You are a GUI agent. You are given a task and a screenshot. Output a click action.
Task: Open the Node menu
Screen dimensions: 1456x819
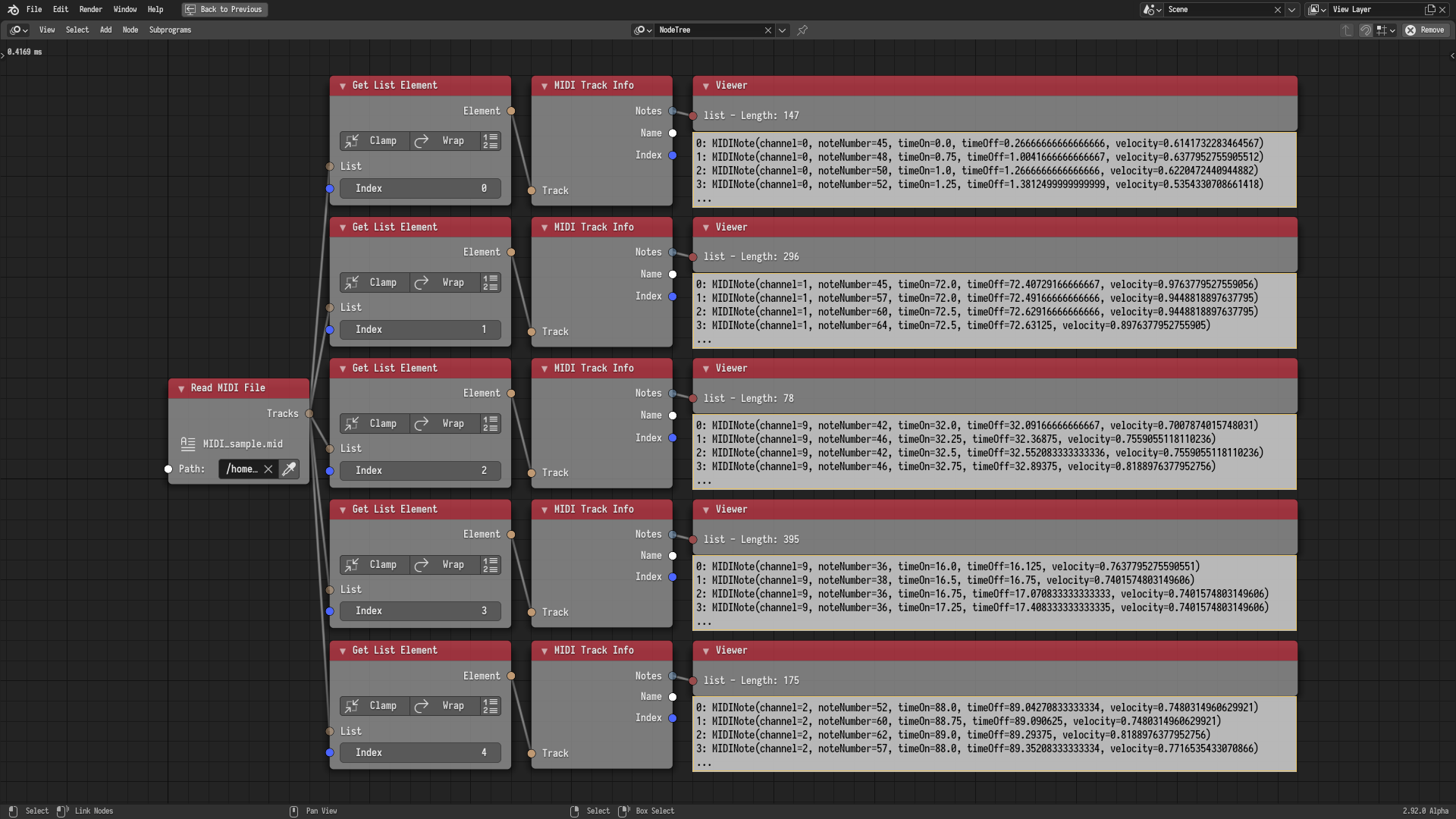pos(130,30)
